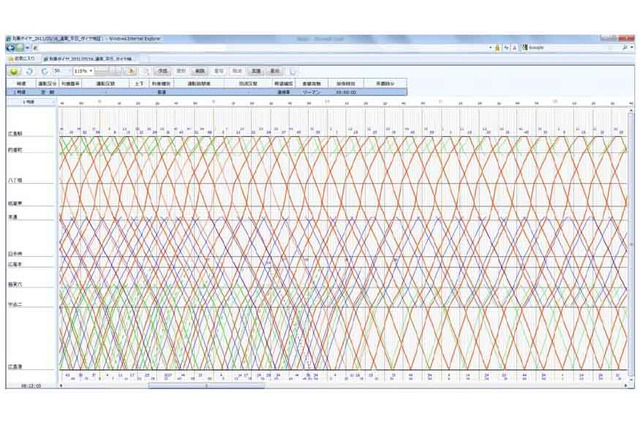The image size is (640, 426).
Task: Click the orange icon right of the slider
Action: 131,71
